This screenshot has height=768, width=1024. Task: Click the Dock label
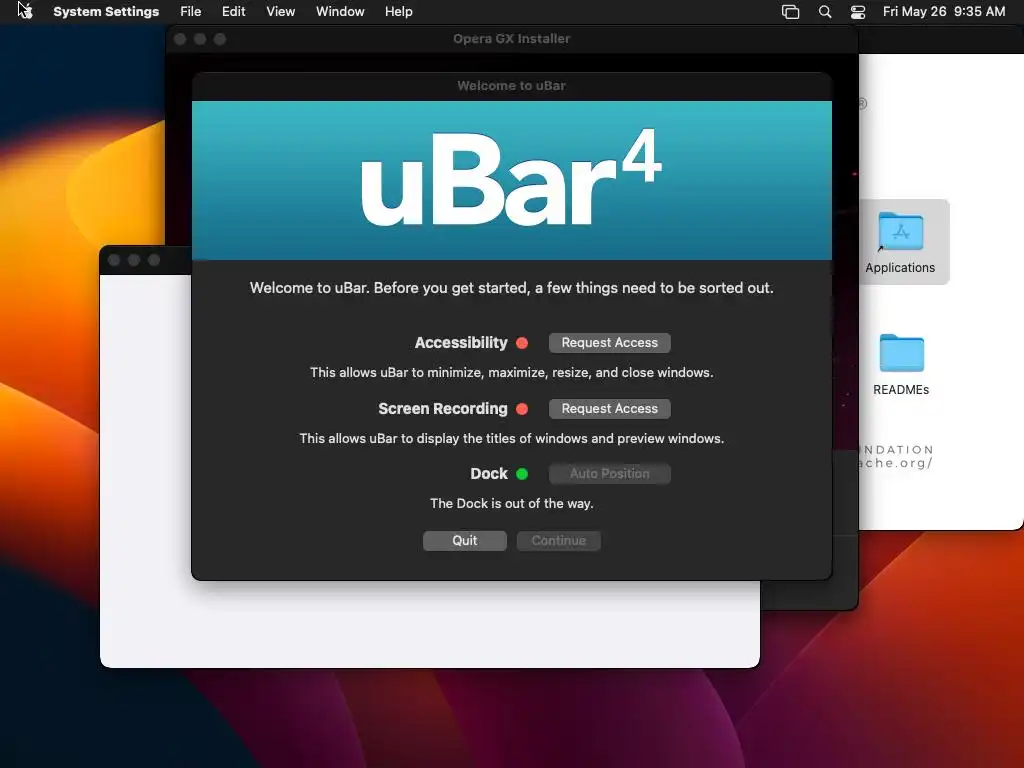click(488, 474)
